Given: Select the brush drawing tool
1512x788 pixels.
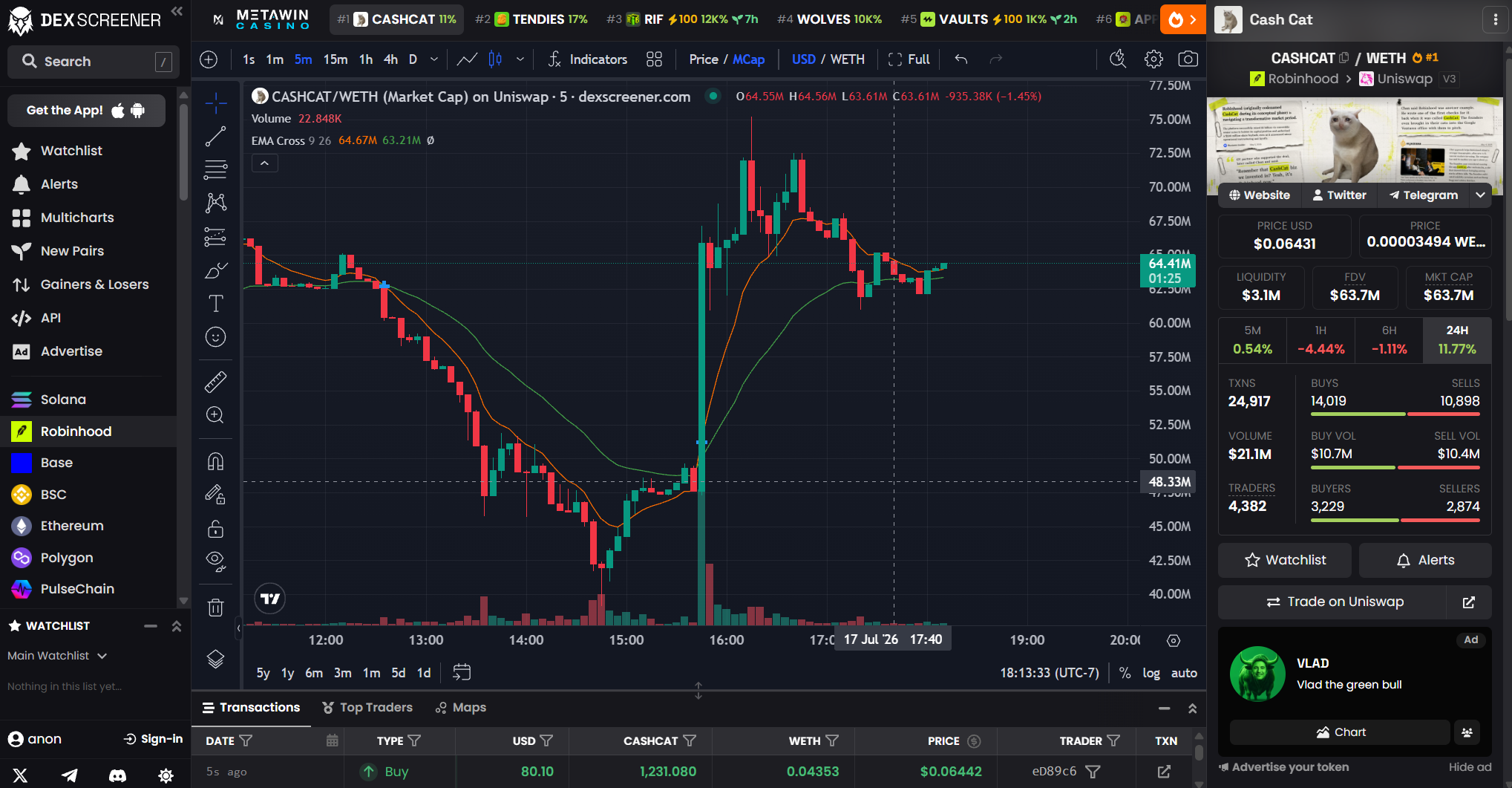Looking at the screenshot, I should (216, 270).
